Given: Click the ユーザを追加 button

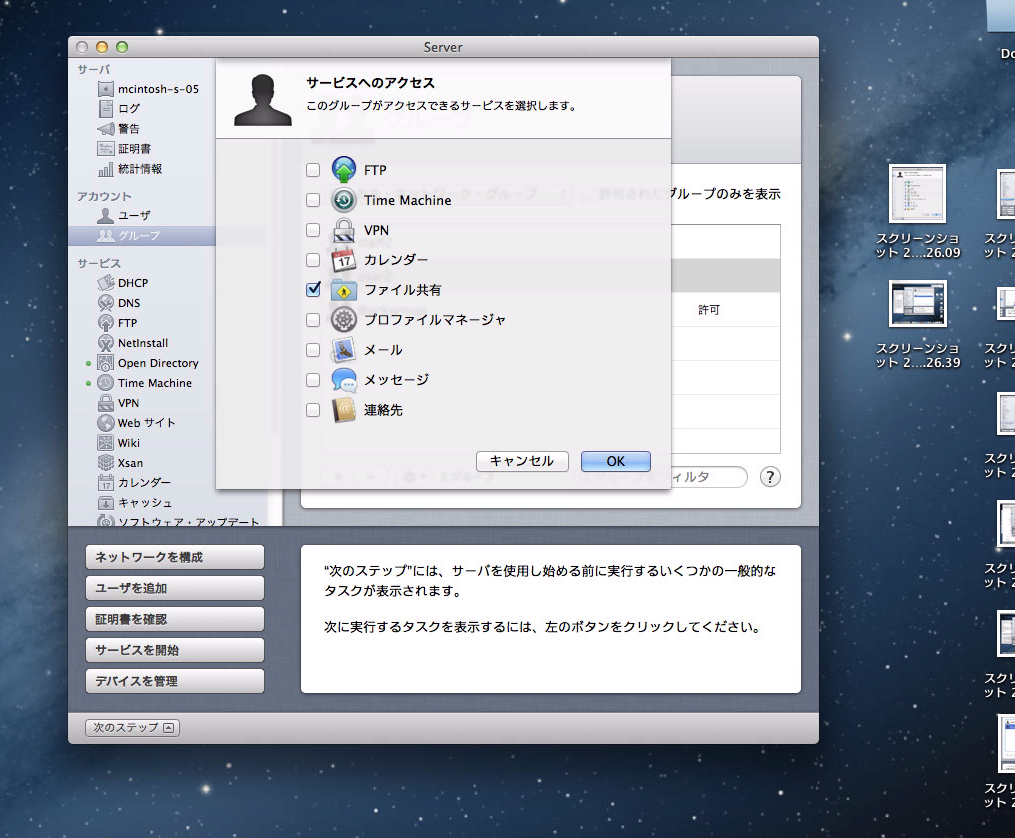Looking at the screenshot, I should 175,588.
